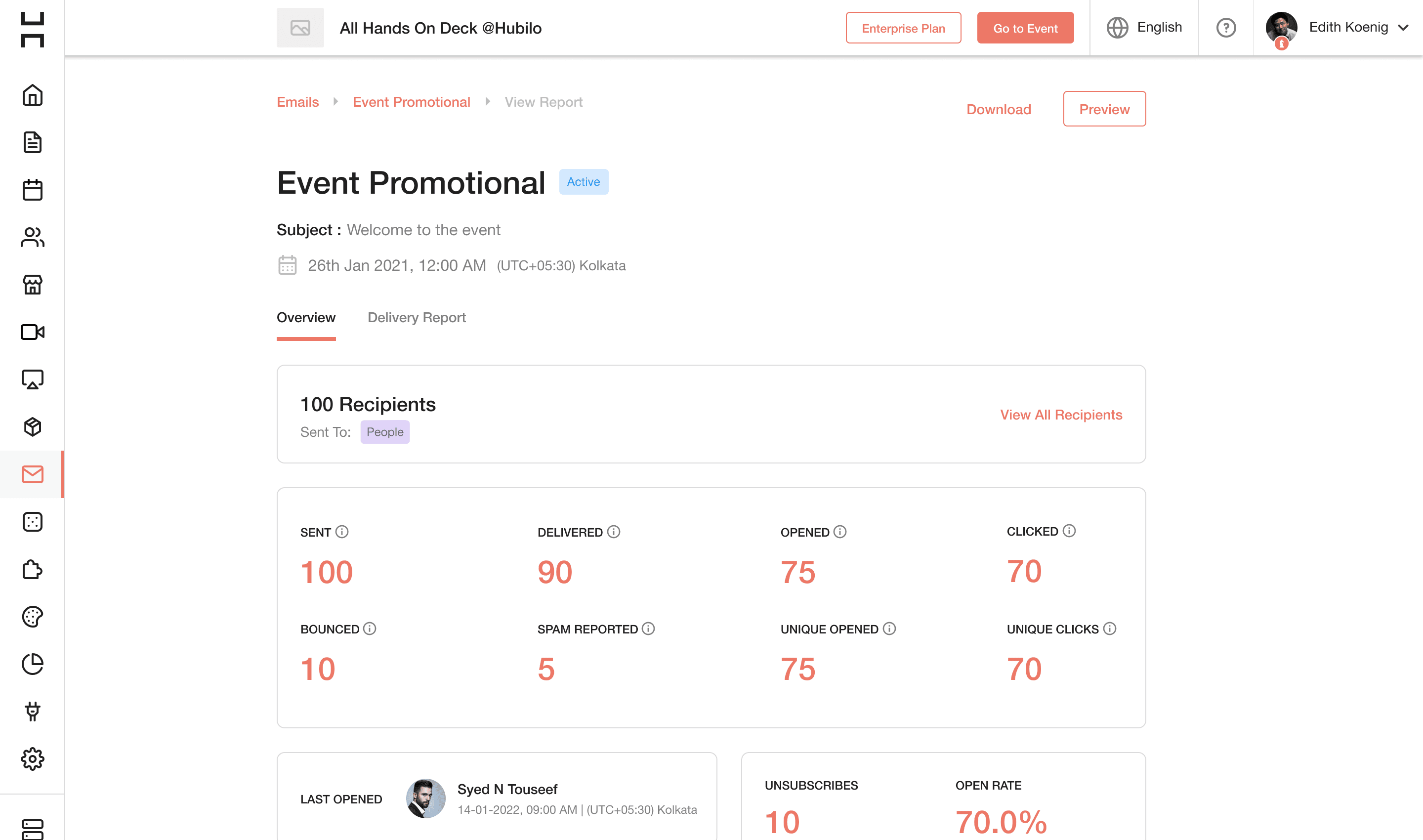Viewport: 1423px width, 840px height.
Task: Open the color palette branding icon
Action: (32, 617)
